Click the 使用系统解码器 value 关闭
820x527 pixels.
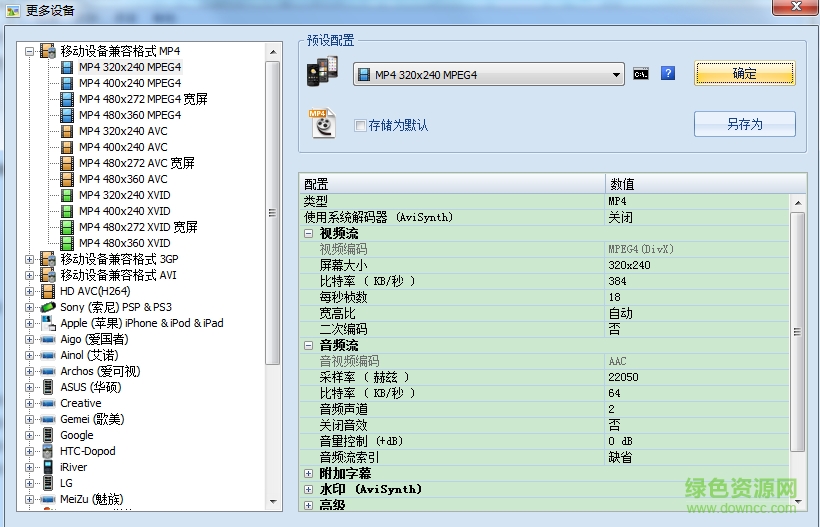pyautogui.click(x=620, y=217)
